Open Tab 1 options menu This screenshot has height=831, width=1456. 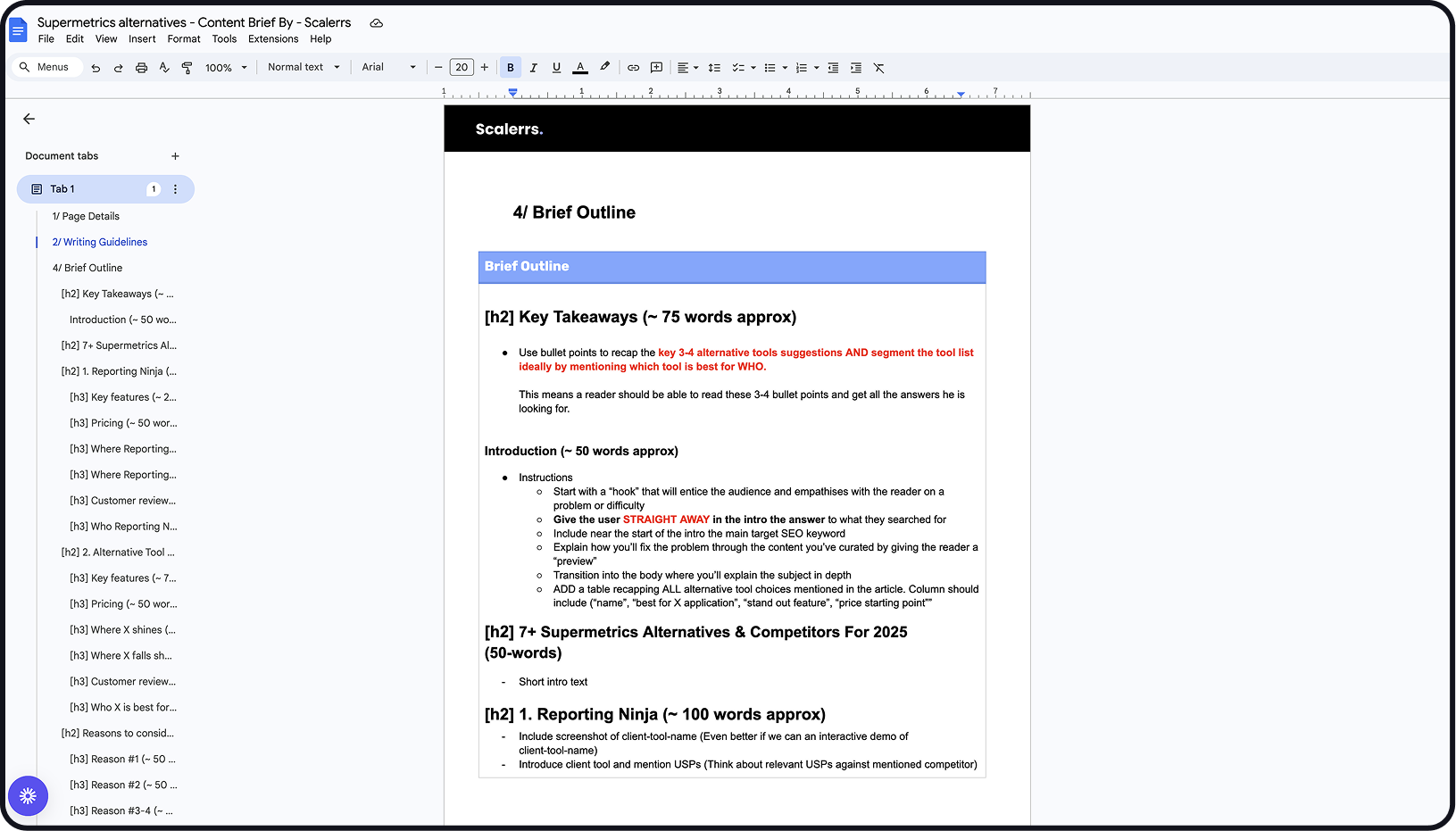pyautogui.click(x=175, y=189)
